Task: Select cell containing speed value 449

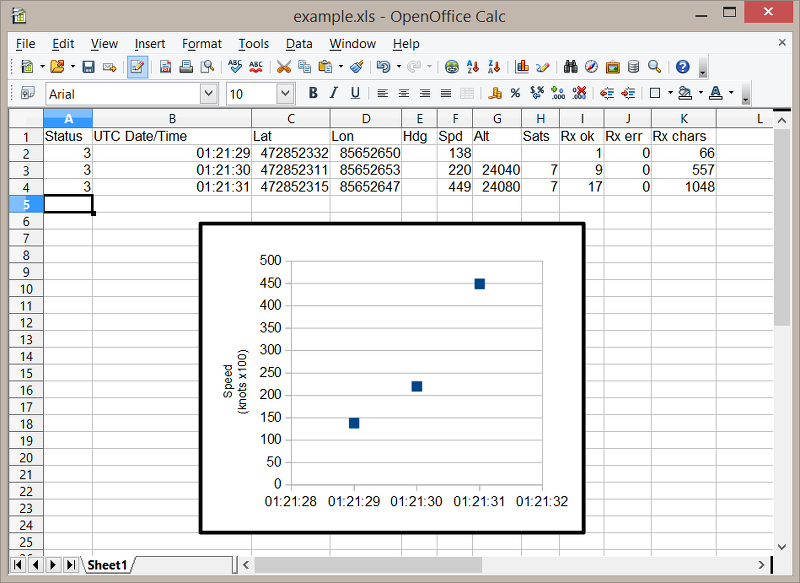Action: click(x=454, y=187)
